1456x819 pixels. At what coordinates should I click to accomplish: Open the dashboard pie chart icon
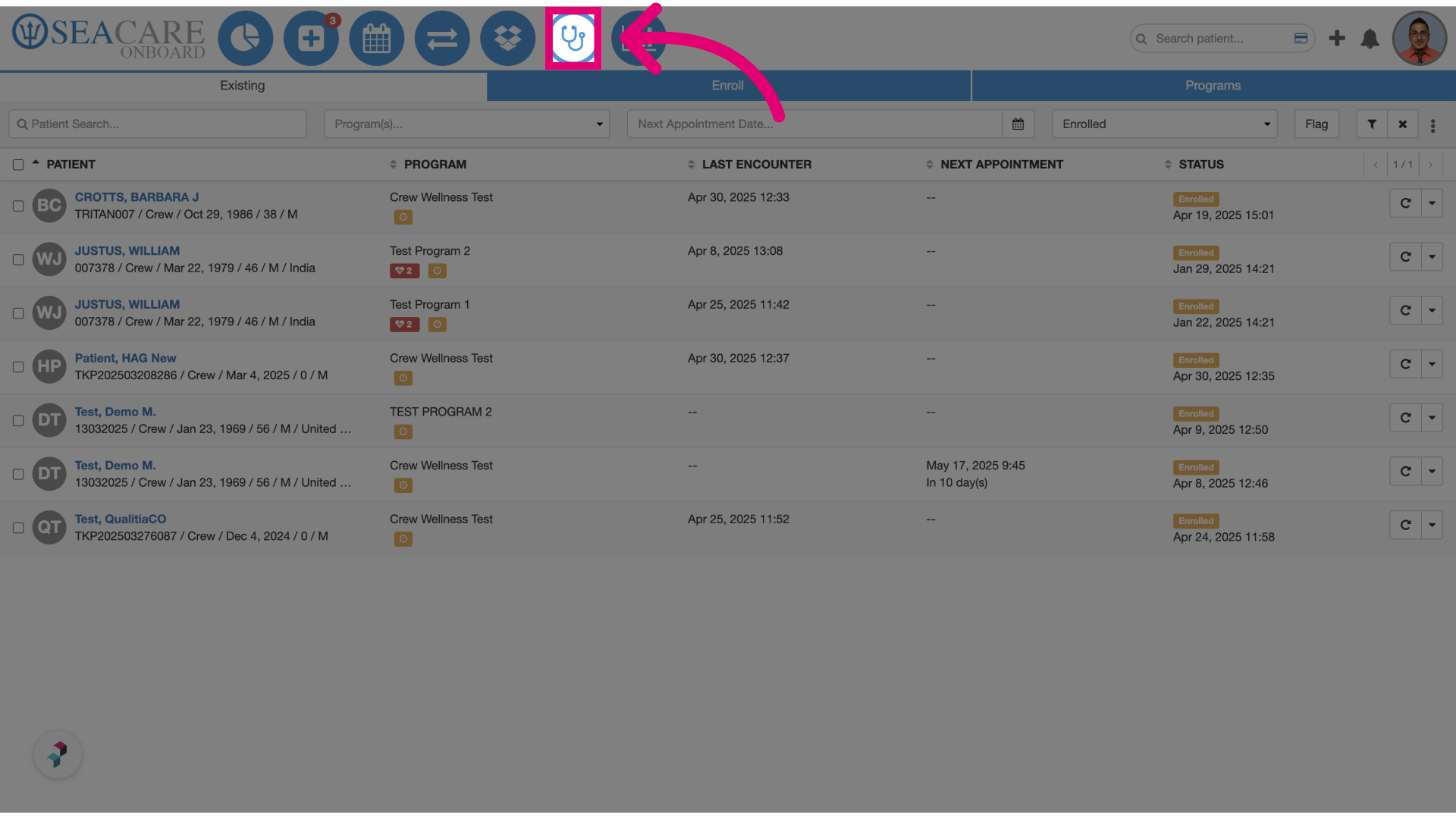pyautogui.click(x=245, y=39)
